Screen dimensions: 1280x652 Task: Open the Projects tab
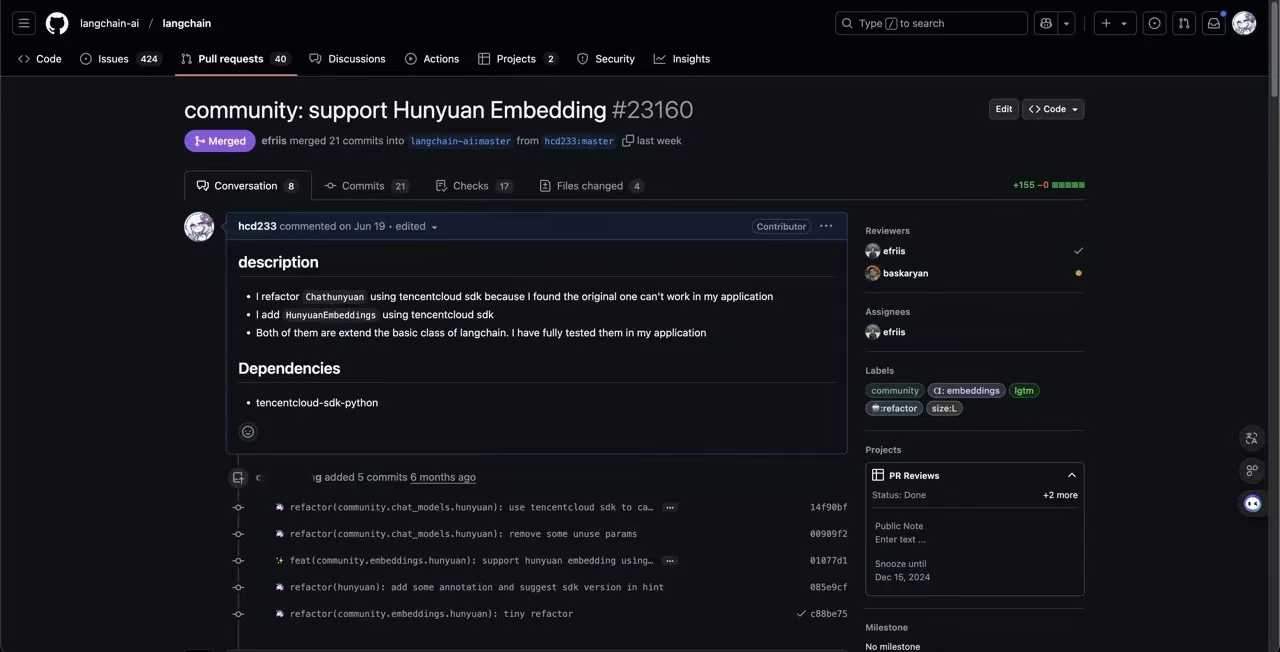coord(517,59)
